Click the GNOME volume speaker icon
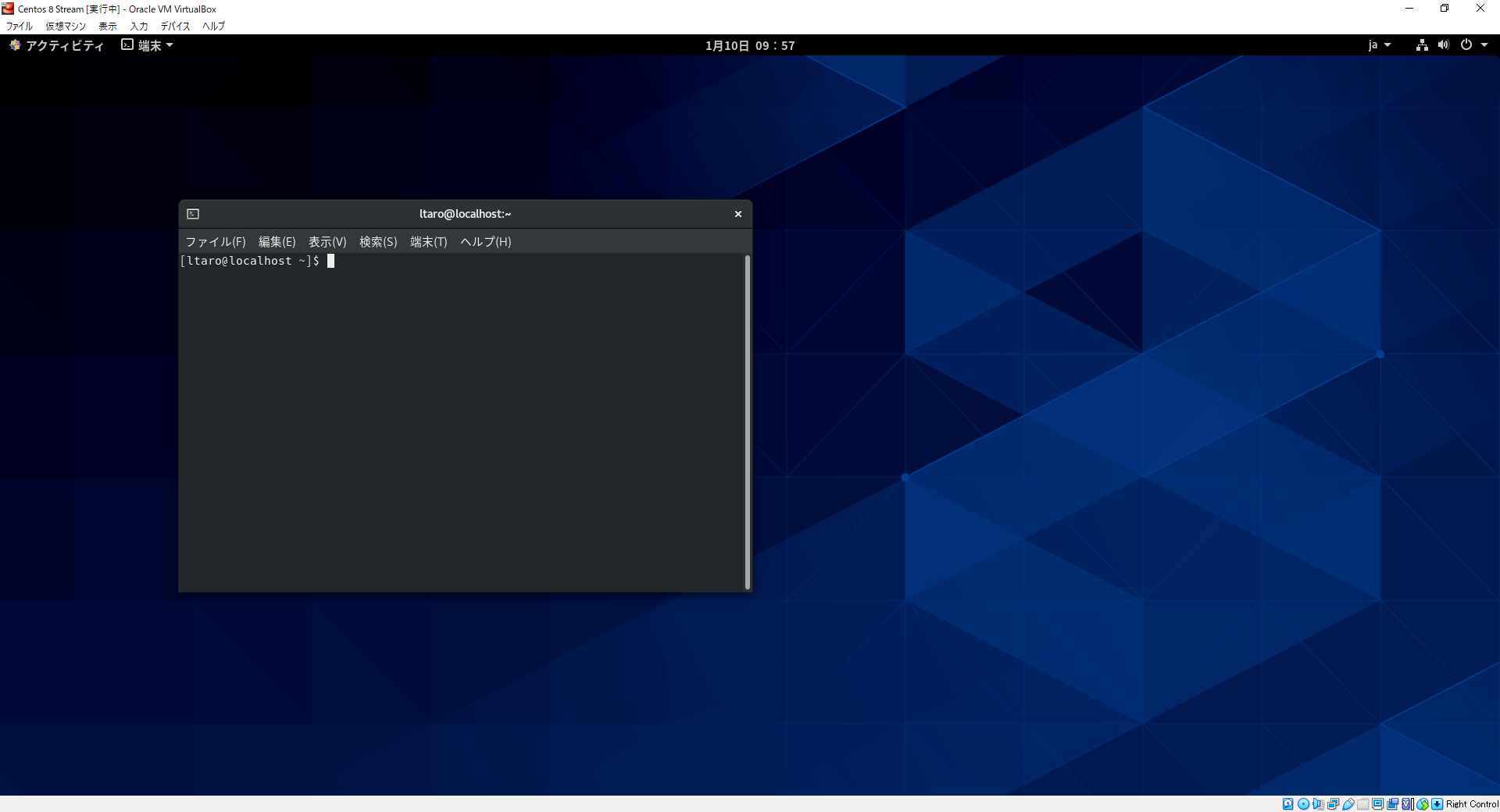This screenshot has width=1500, height=812. coord(1443,45)
